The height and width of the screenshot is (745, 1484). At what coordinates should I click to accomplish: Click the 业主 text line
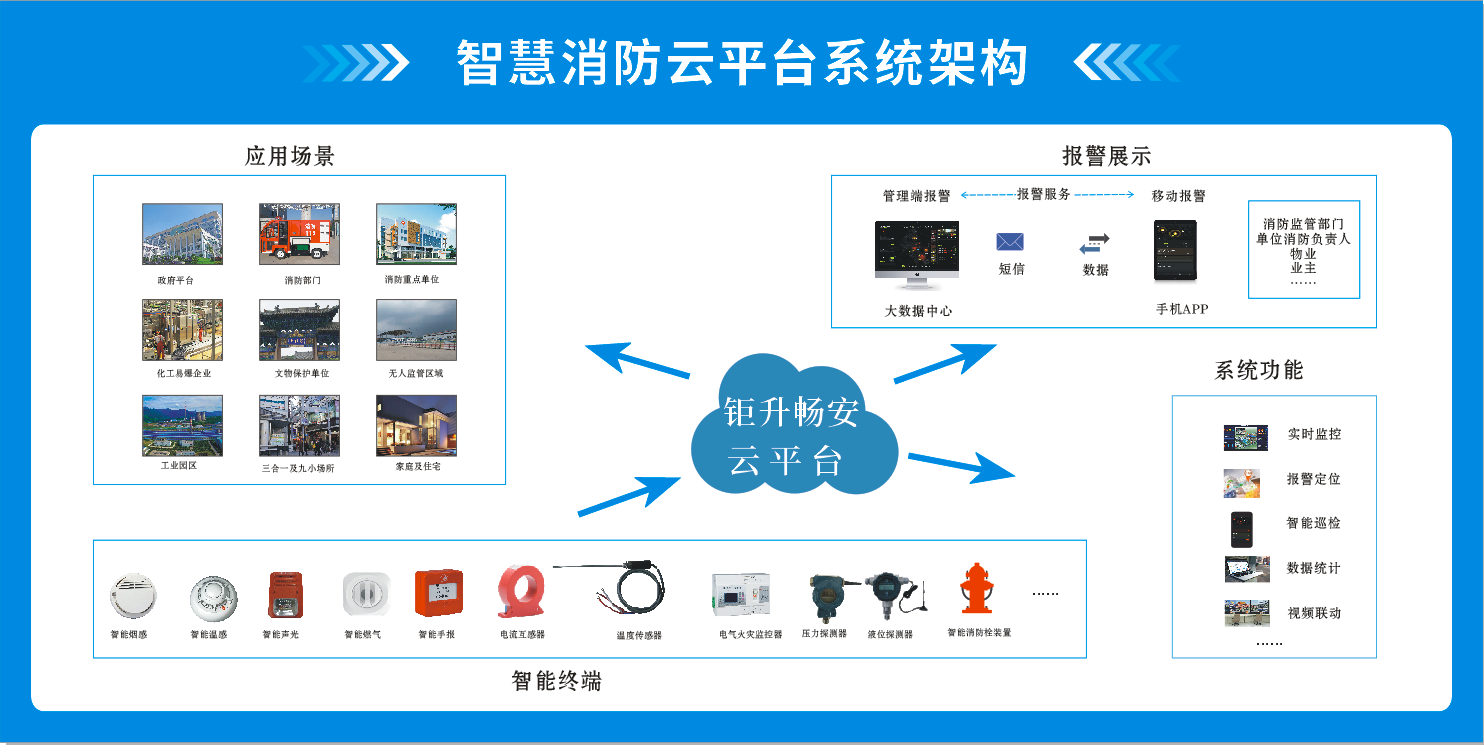1303,268
